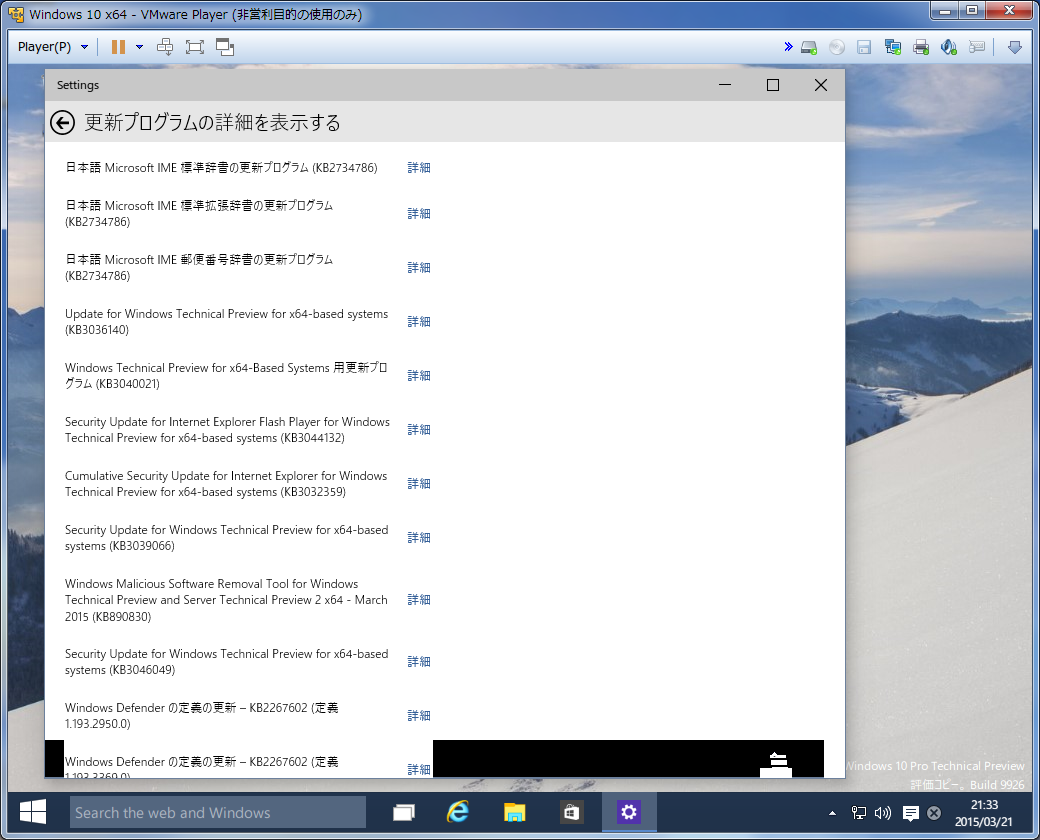The width and height of the screenshot is (1040, 840).
Task: Select the 日本語 Microsoft IME 標準辞書 update text
Action: point(222,168)
